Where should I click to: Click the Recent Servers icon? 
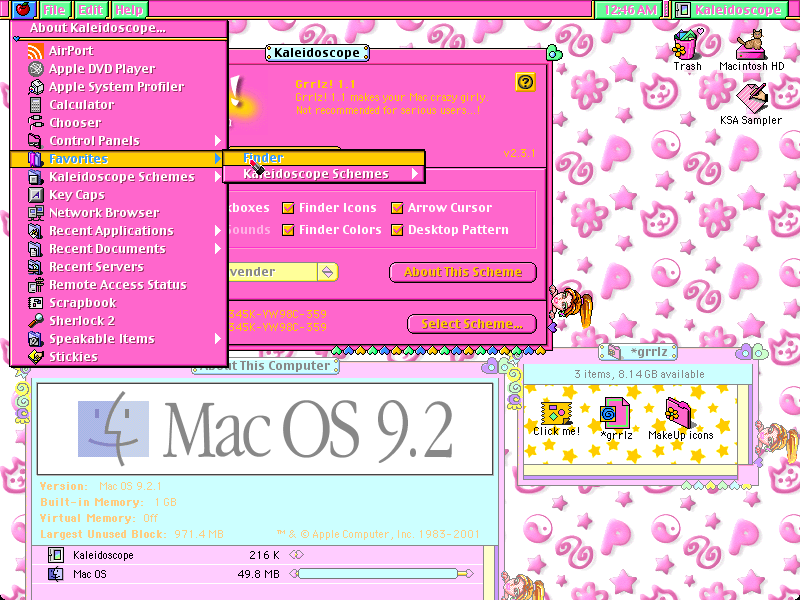coord(35,267)
